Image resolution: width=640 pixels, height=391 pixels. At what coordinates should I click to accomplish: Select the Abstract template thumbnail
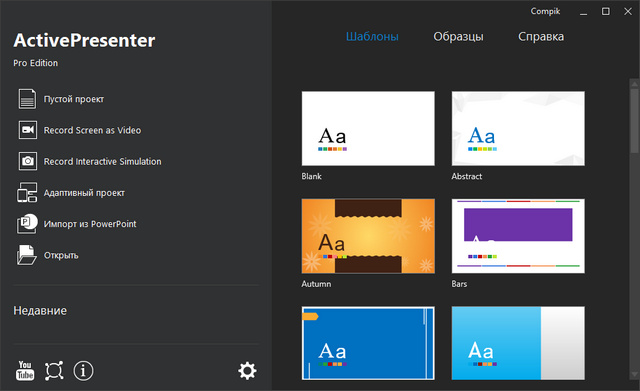[518, 129]
